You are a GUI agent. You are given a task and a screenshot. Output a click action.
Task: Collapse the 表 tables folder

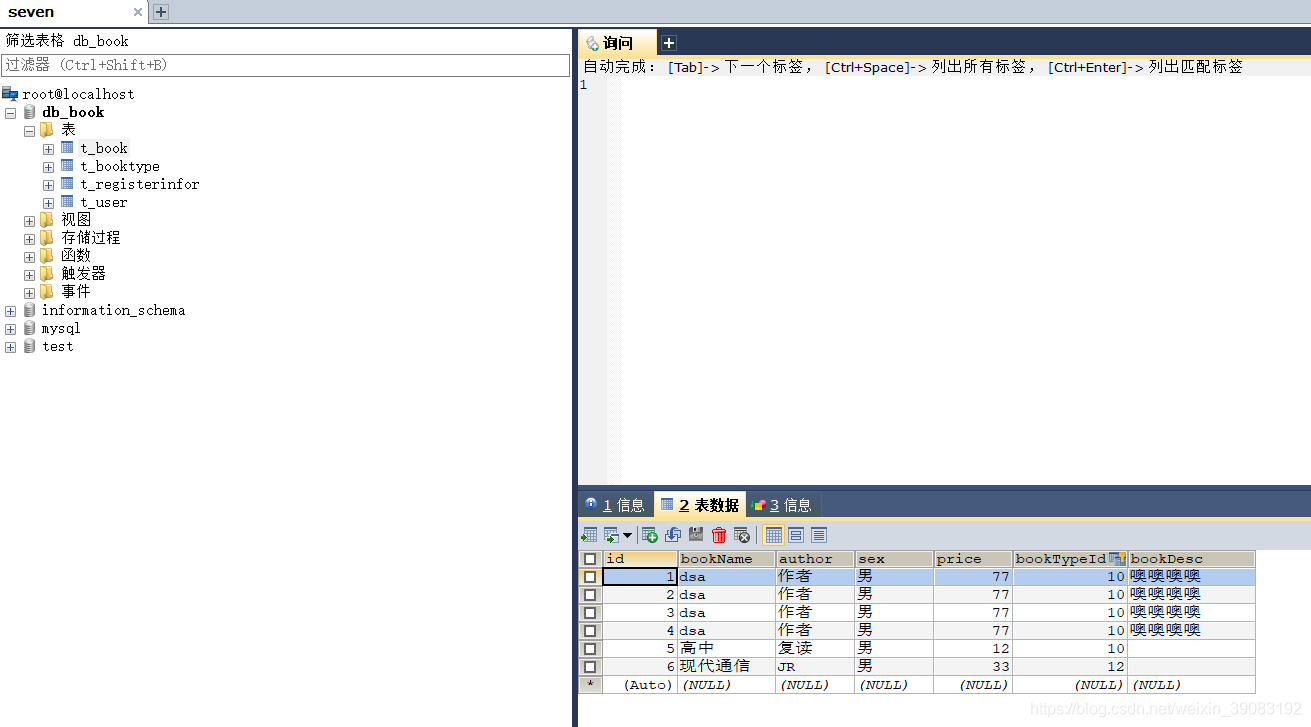pos(29,131)
